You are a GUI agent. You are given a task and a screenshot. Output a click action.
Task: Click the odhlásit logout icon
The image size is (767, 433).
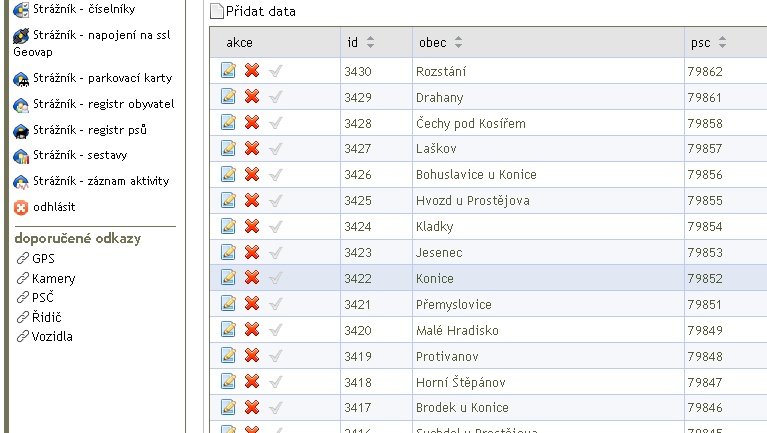click(x=21, y=208)
